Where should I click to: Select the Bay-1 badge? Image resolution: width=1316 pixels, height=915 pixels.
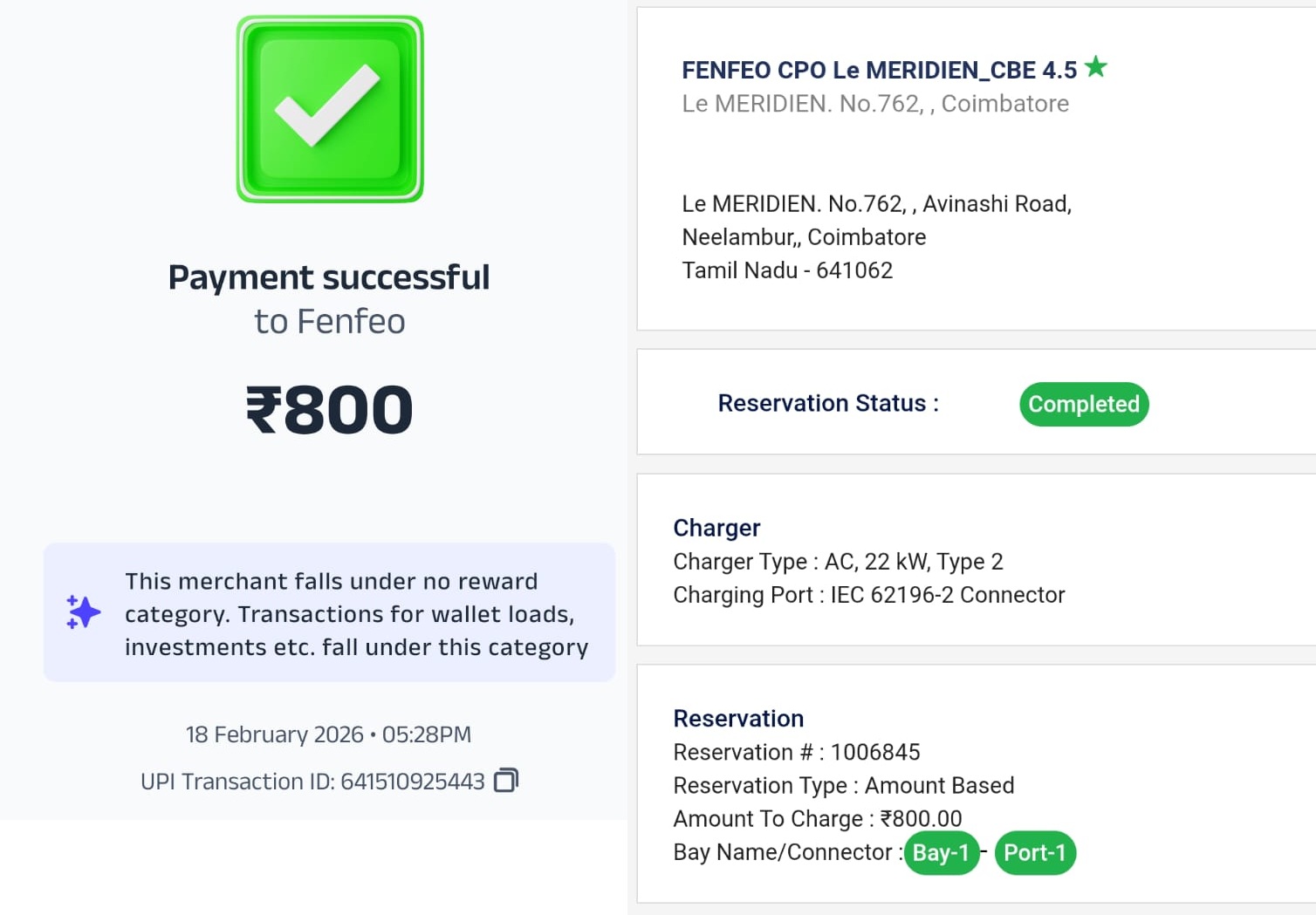click(x=941, y=852)
